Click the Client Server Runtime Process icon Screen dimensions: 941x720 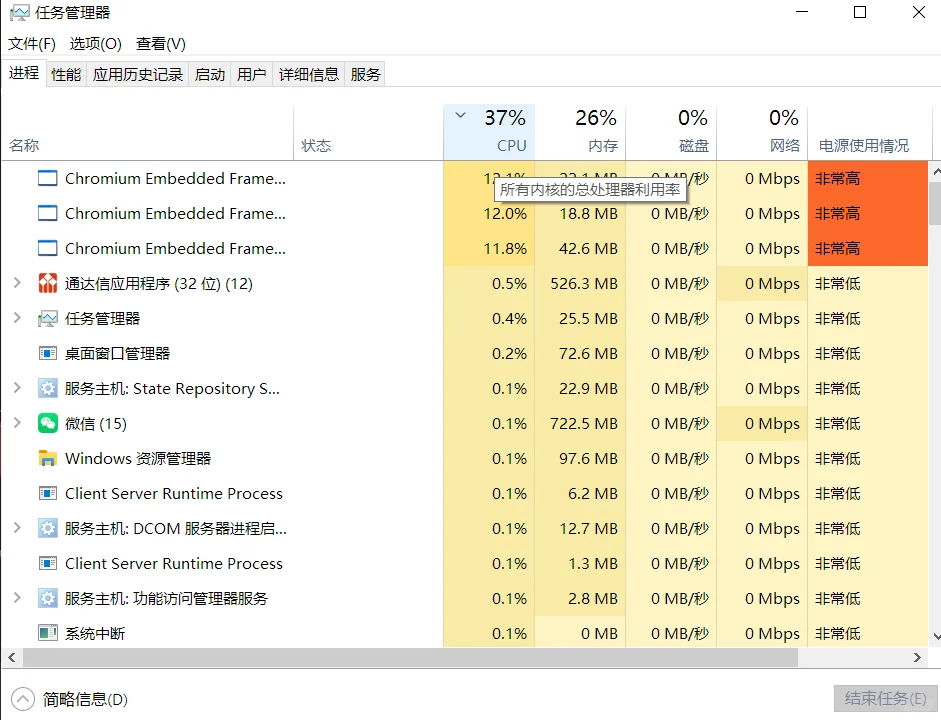tap(47, 493)
